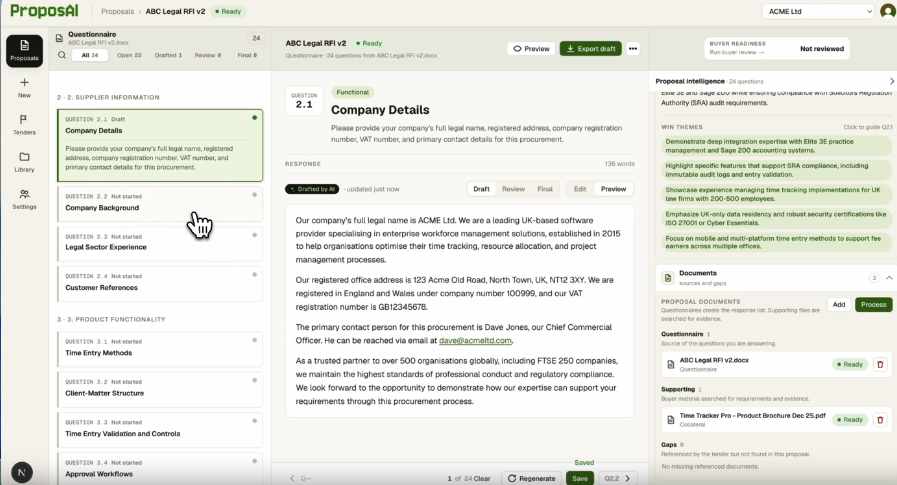Switch response to Edit mode

pyautogui.click(x=580, y=189)
